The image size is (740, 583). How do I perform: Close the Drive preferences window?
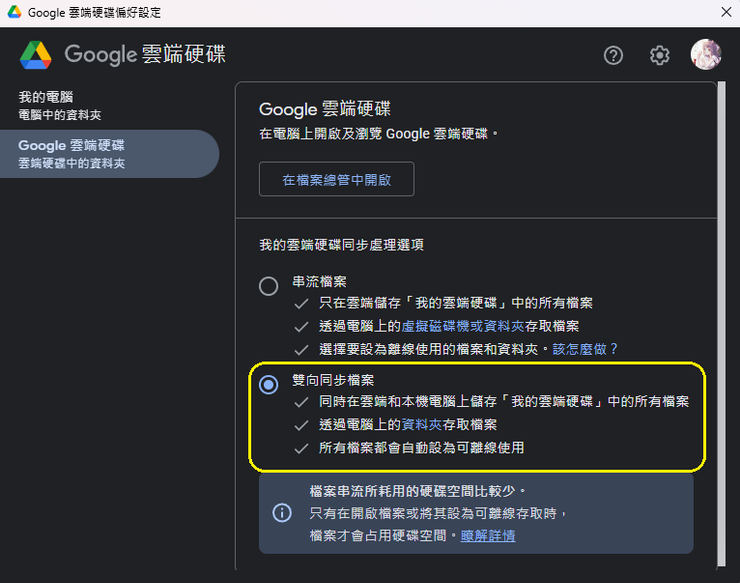pyautogui.click(x=726, y=12)
